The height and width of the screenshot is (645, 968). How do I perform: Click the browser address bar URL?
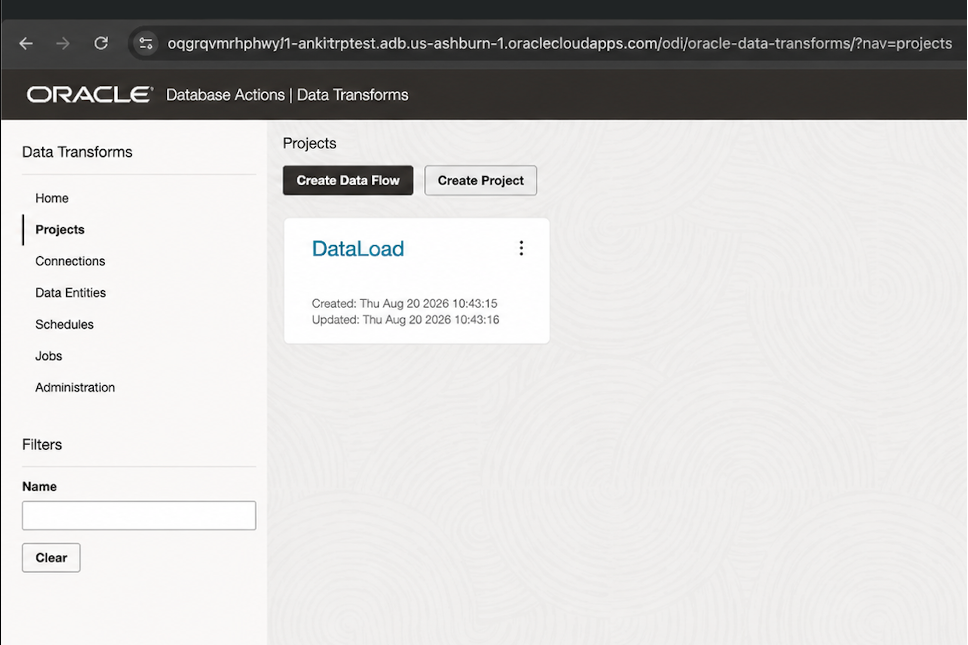click(x=559, y=43)
